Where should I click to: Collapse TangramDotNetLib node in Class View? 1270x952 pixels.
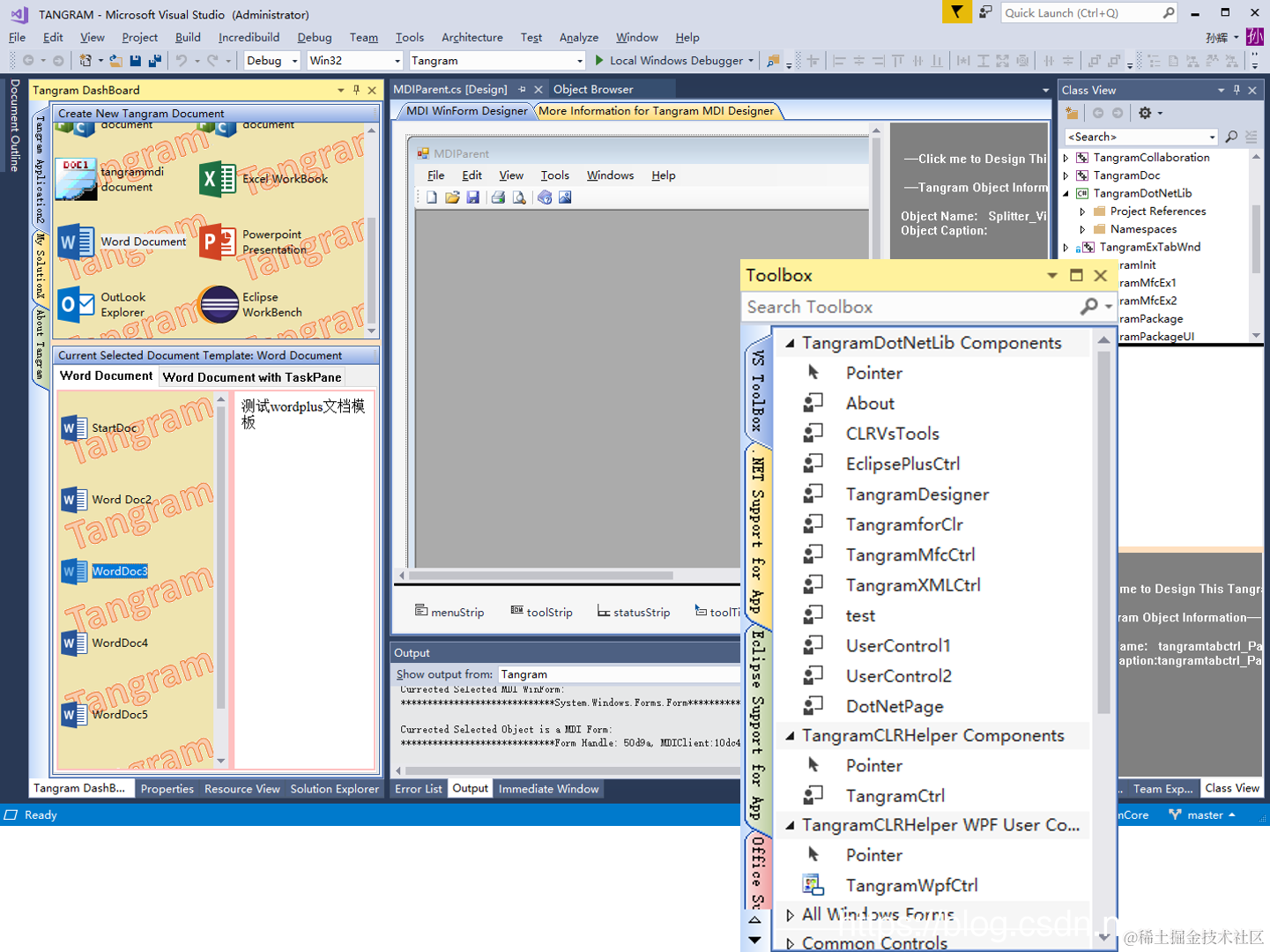[1066, 194]
